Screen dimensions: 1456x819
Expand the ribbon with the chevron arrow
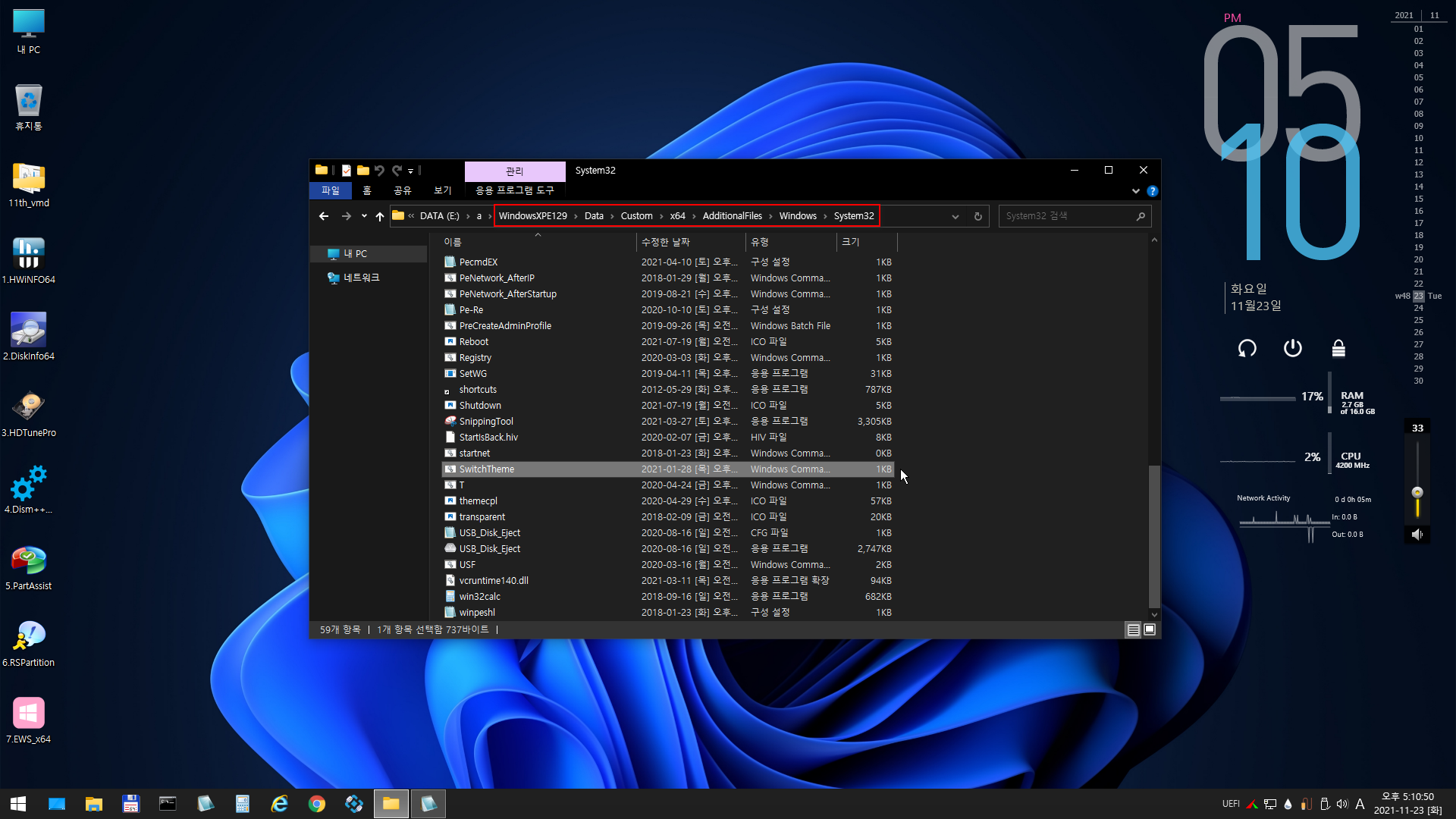(x=1135, y=191)
